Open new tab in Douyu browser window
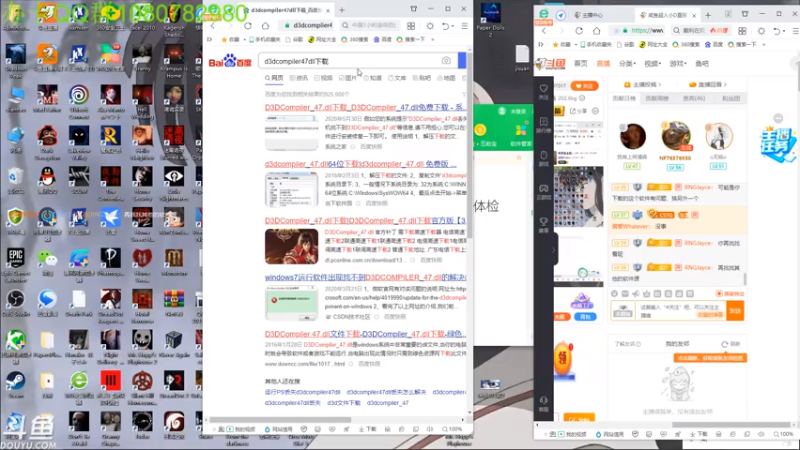This screenshot has height=450, width=800. [708, 15]
